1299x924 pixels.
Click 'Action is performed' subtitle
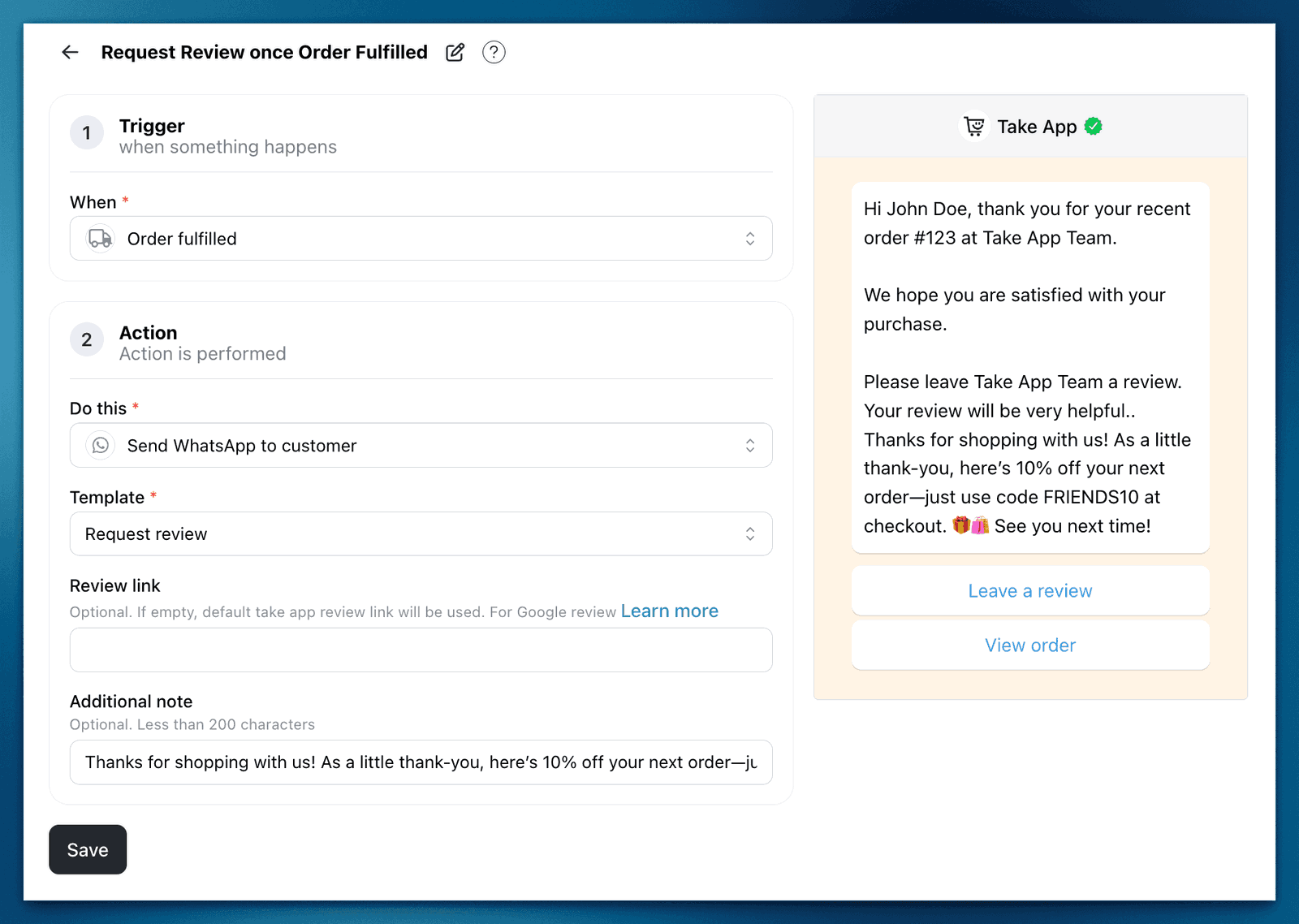(x=203, y=354)
